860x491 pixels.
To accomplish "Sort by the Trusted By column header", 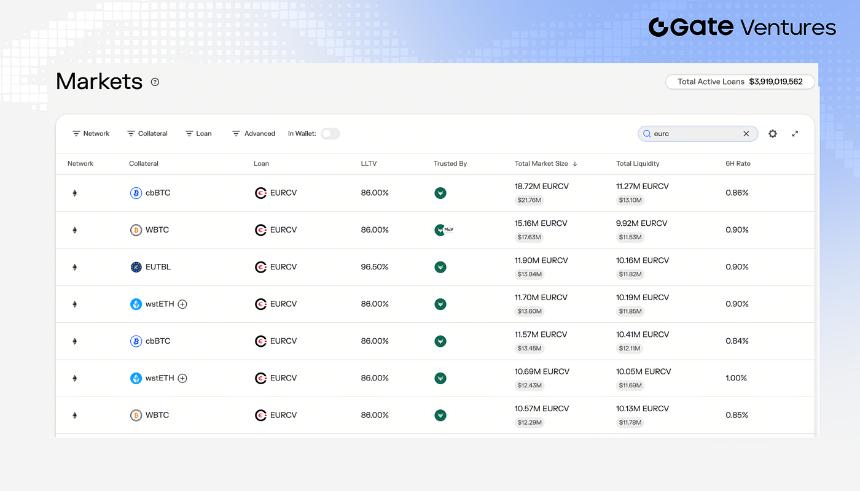I will click(450, 163).
